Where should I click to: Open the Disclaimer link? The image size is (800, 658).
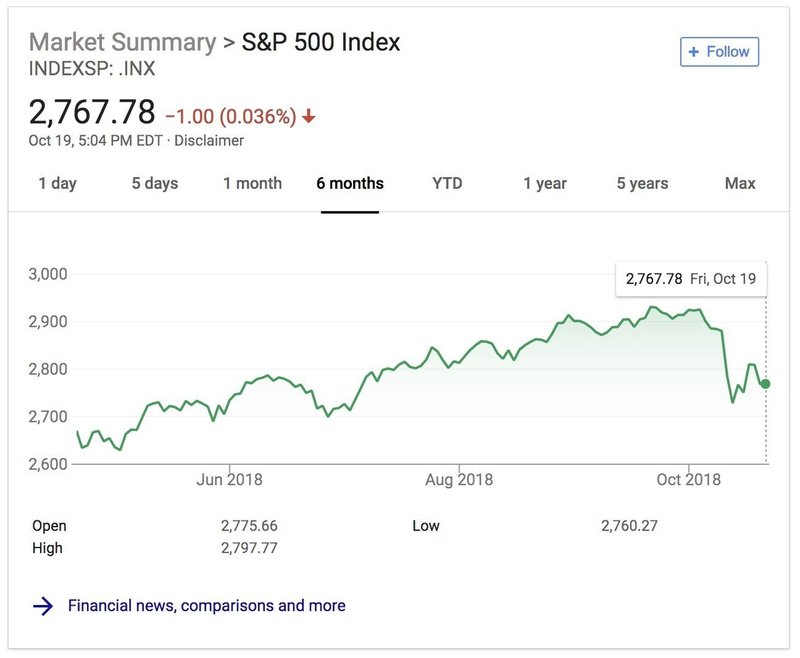(209, 141)
